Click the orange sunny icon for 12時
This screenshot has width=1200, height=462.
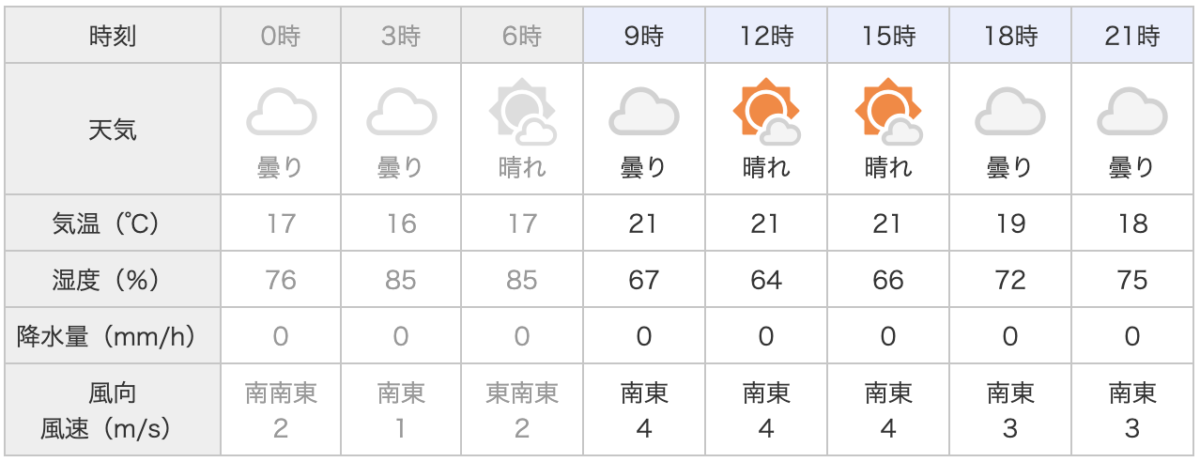[765, 112]
